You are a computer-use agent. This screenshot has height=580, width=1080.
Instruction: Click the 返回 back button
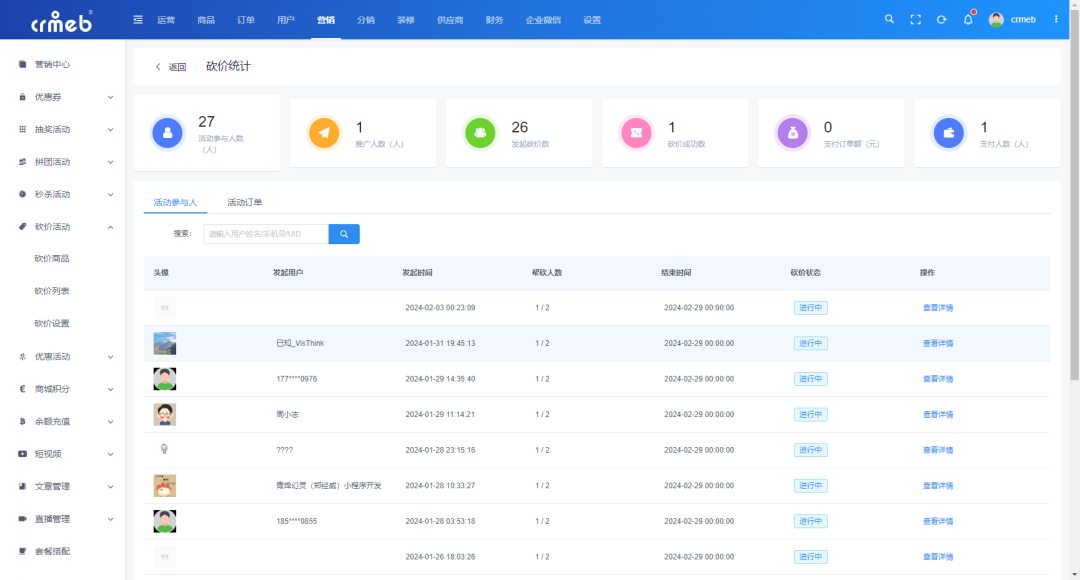(x=170, y=65)
